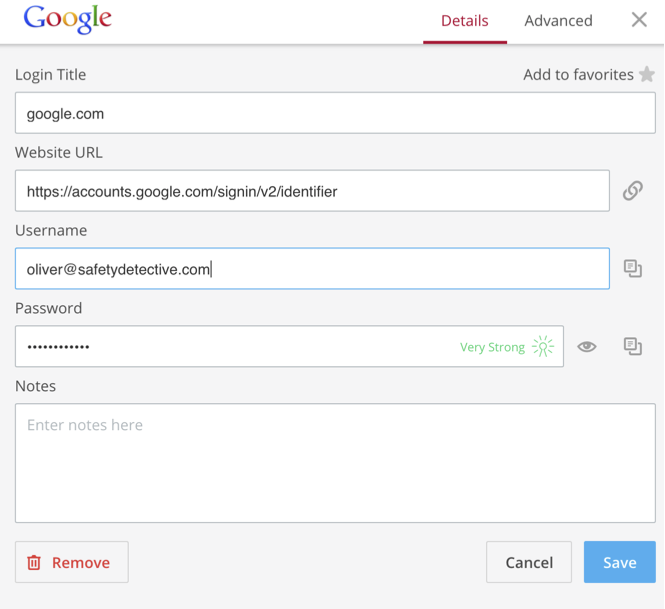Click into the Password field
Screen dimensions: 665x609
pos(289,346)
